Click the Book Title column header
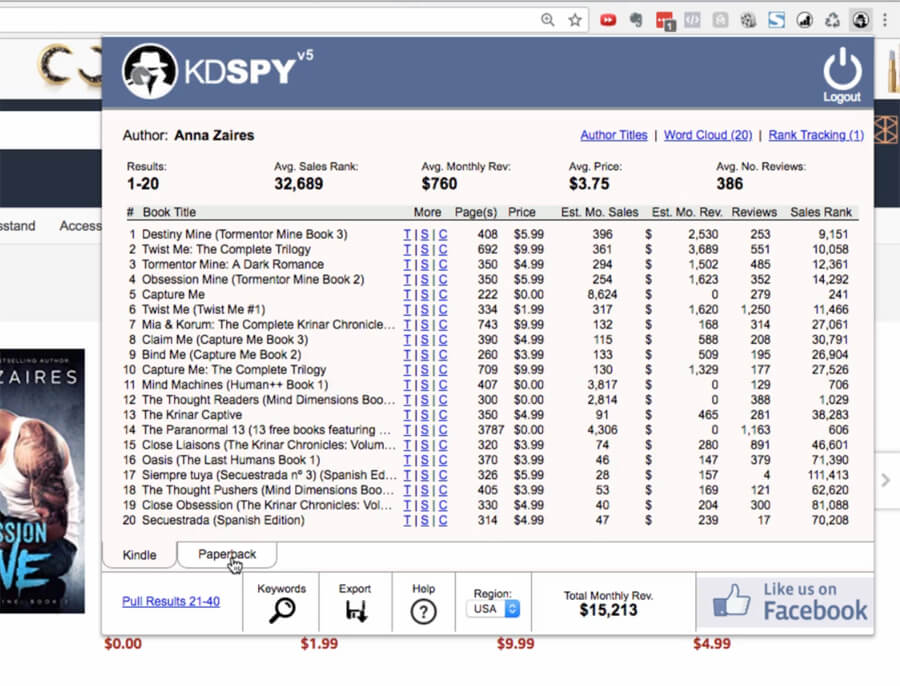 coord(169,212)
